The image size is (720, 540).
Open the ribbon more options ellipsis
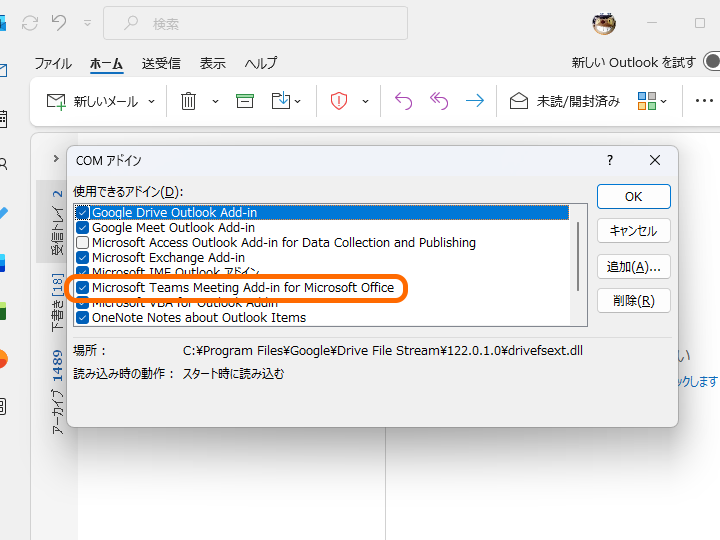[704, 101]
